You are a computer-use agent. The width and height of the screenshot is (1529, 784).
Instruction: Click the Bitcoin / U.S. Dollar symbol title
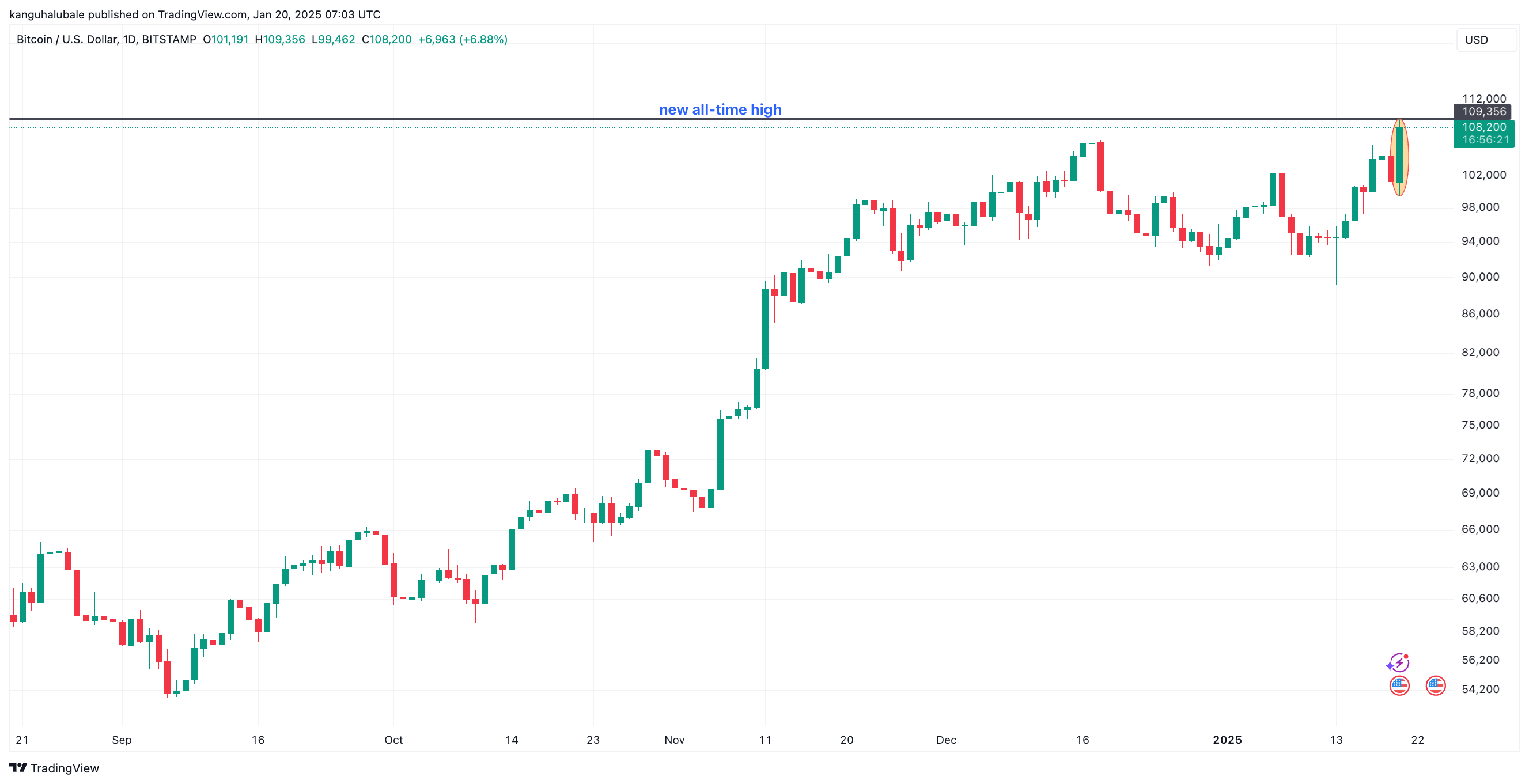point(106,39)
